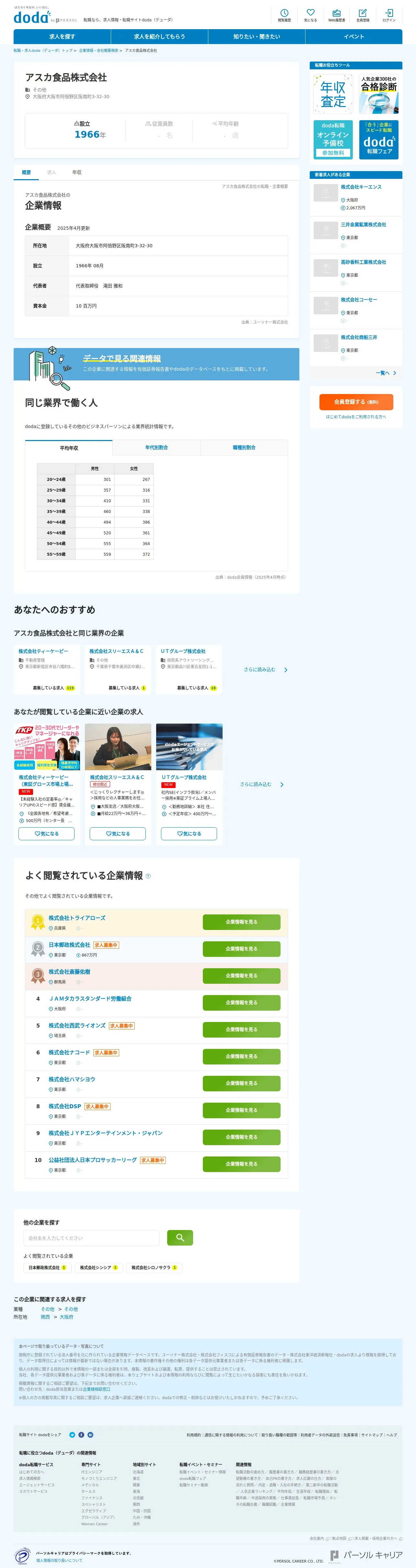This screenshot has height=1568, width=416.
Task: Select the 株式会社シロノサクラ search tag
Action: (x=155, y=1268)
